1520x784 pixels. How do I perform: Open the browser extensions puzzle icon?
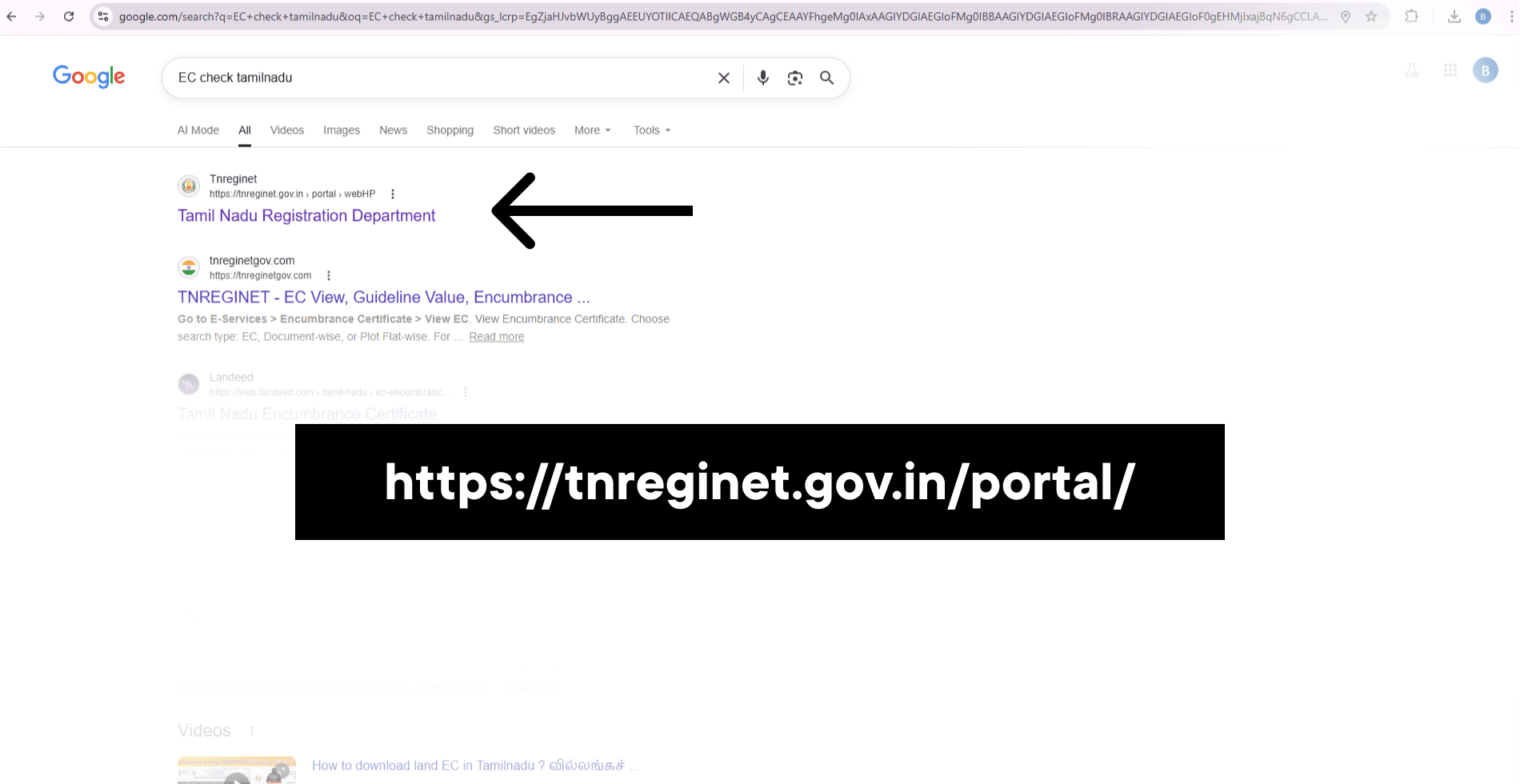tap(1411, 16)
